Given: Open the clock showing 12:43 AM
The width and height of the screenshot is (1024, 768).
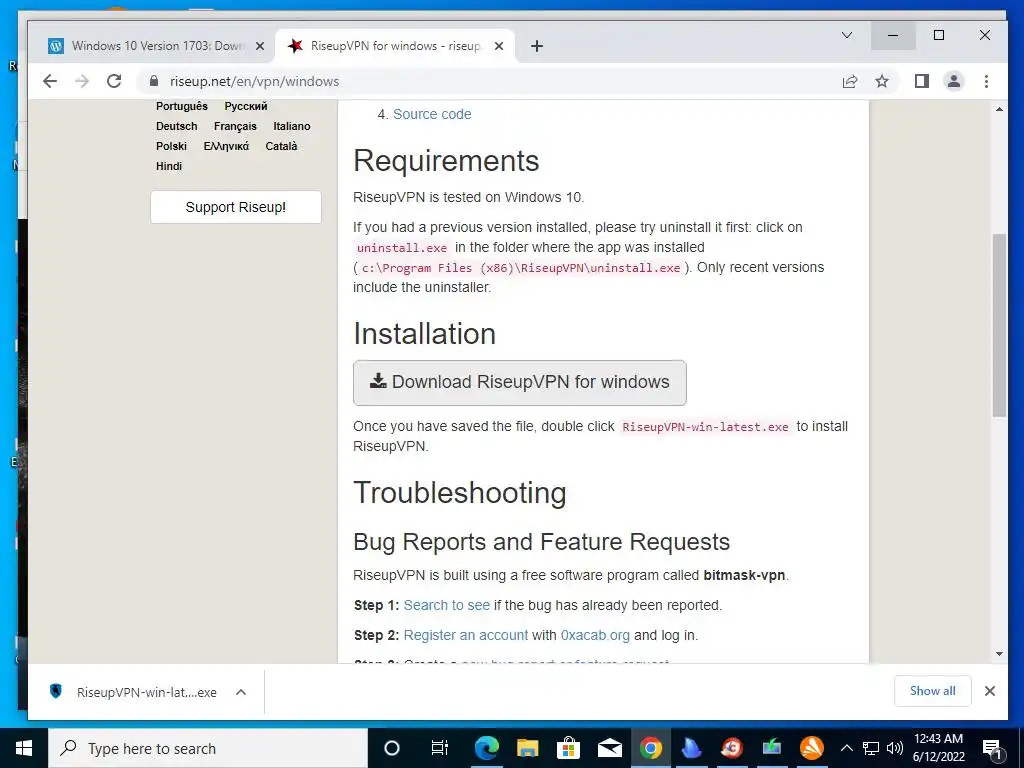Looking at the screenshot, I should pos(938,748).
